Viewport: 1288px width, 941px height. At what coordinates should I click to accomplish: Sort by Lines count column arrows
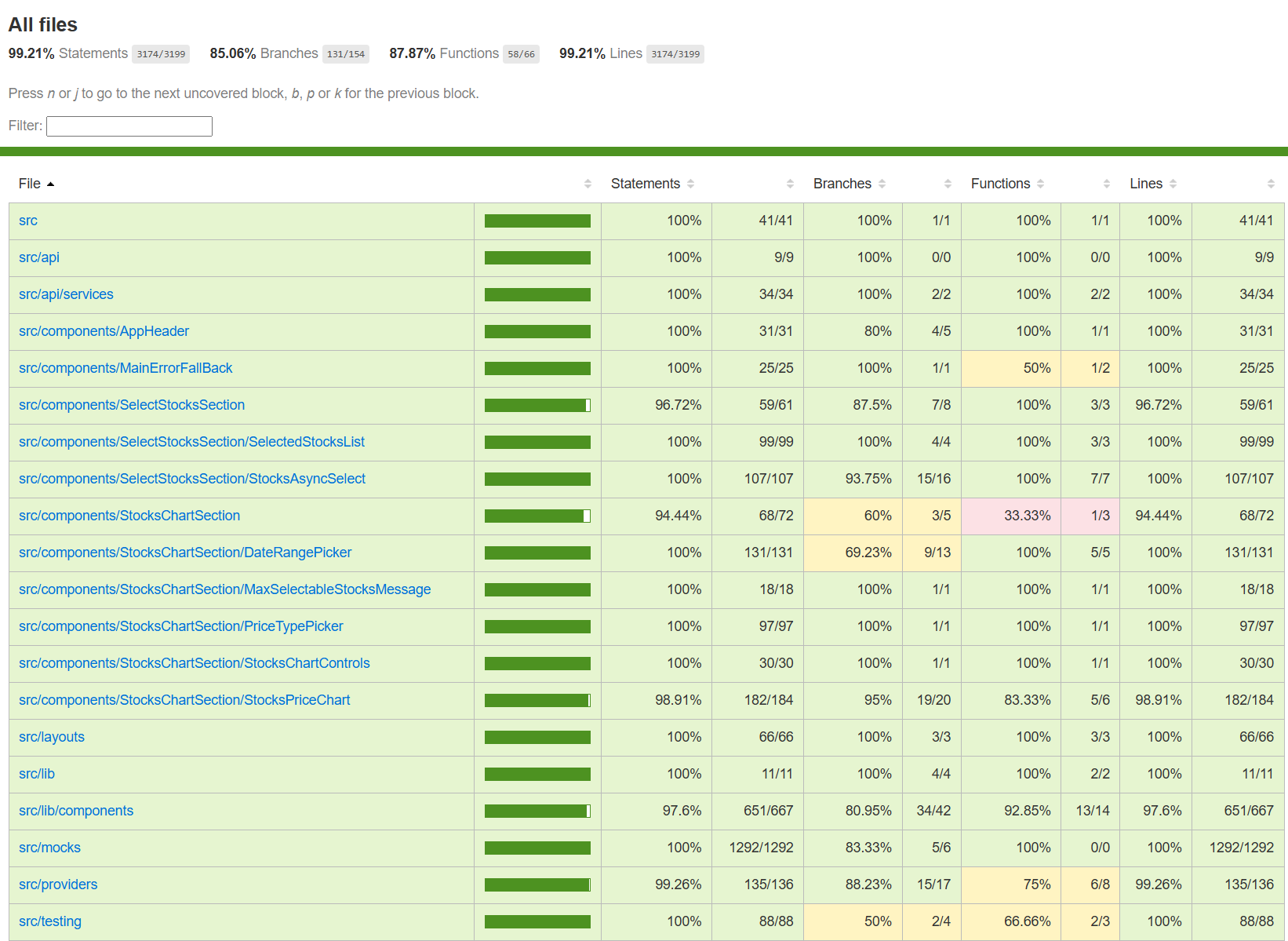pyautogui.click(x=1271, y=184)
